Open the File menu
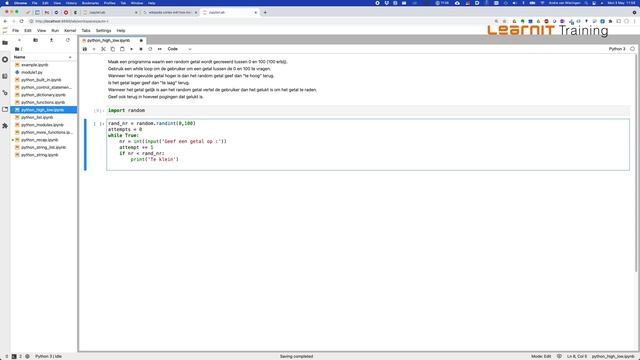The width and height of the screenshot is (640, 360). coord(16,31)
